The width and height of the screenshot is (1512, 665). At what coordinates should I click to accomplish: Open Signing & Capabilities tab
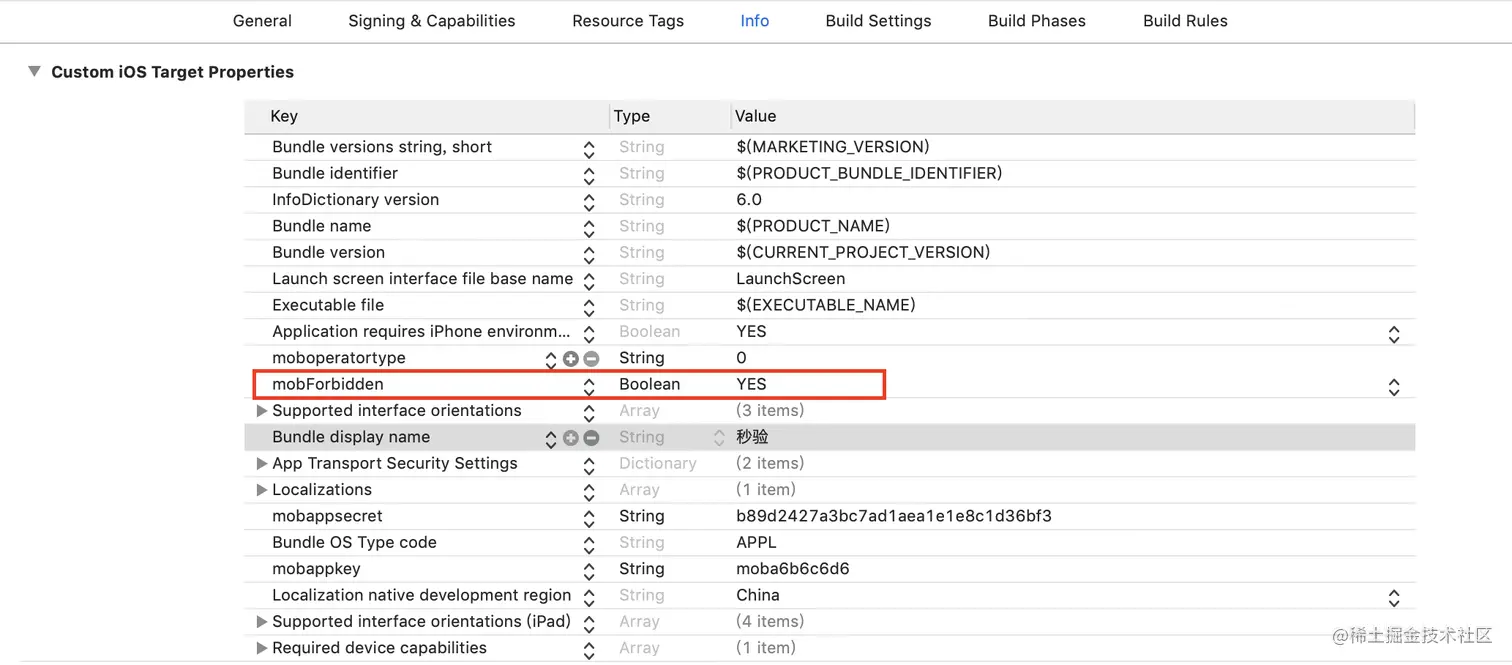coord(431,21)
